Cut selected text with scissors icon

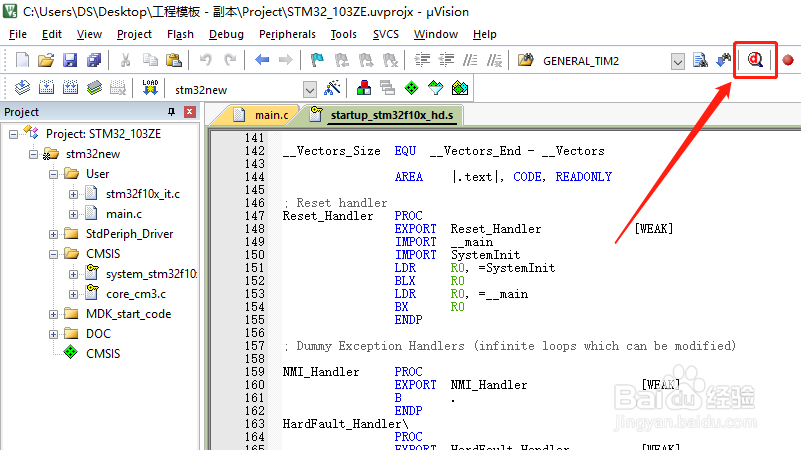point(125,60)
